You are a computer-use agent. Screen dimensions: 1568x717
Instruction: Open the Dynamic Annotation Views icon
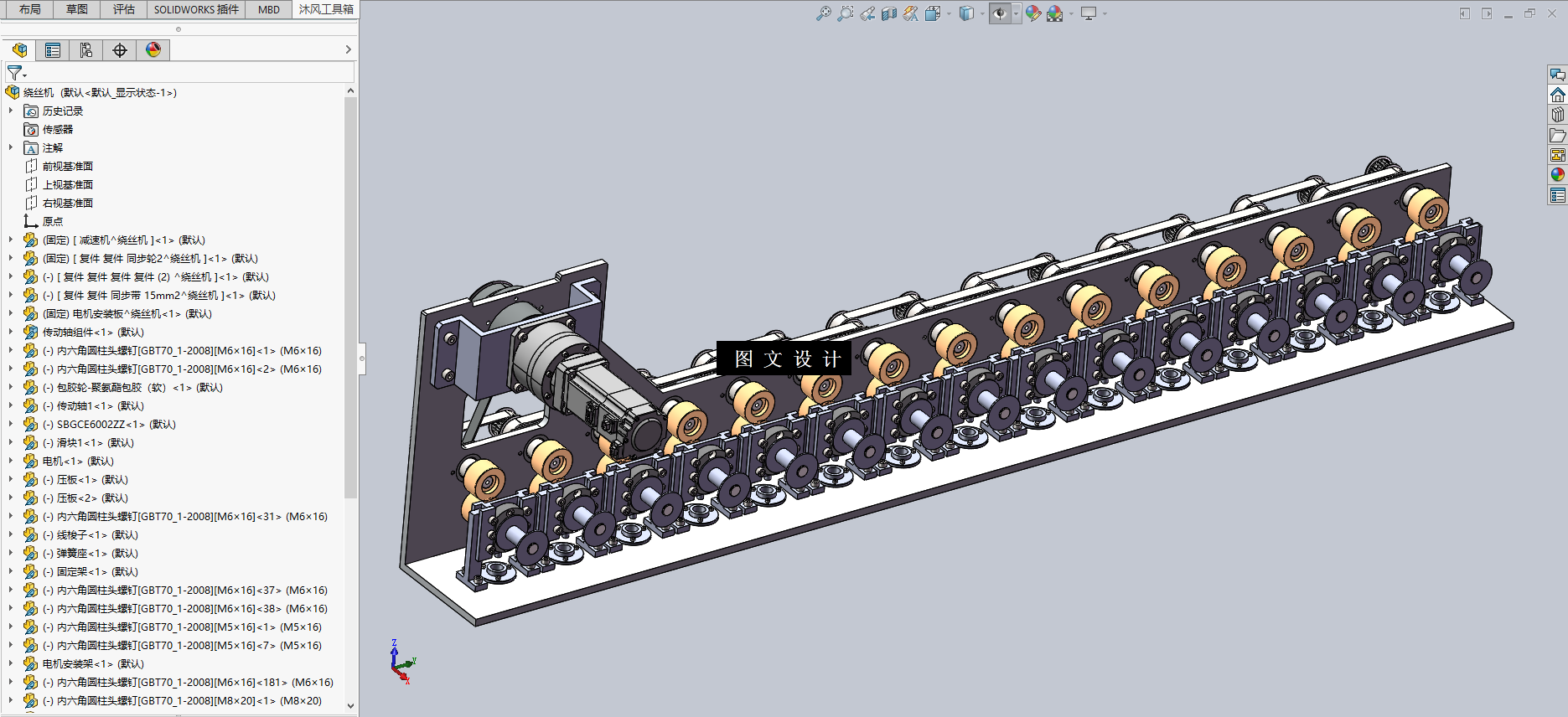coord(911,13)
